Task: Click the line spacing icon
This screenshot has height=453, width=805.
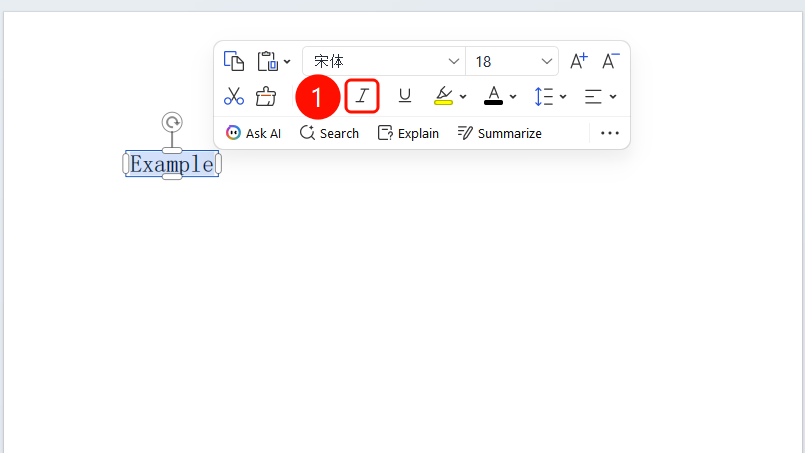Action: tap(544, 96)
